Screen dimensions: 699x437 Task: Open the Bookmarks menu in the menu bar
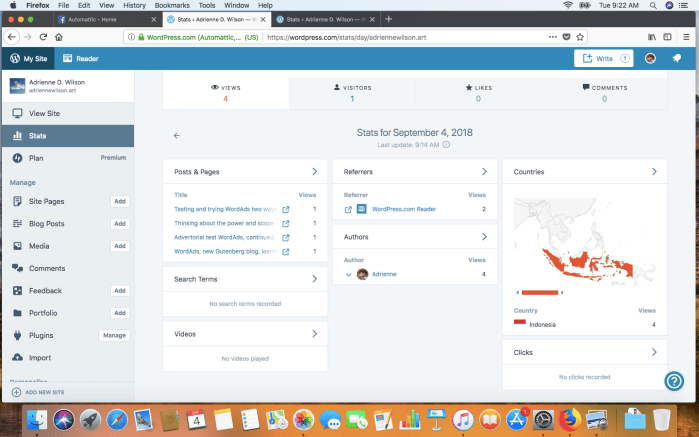point(172,5)
